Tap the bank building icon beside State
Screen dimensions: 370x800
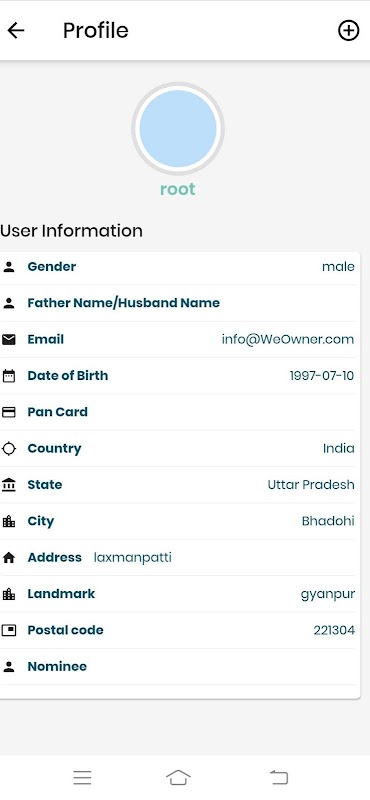pos(9,485)
